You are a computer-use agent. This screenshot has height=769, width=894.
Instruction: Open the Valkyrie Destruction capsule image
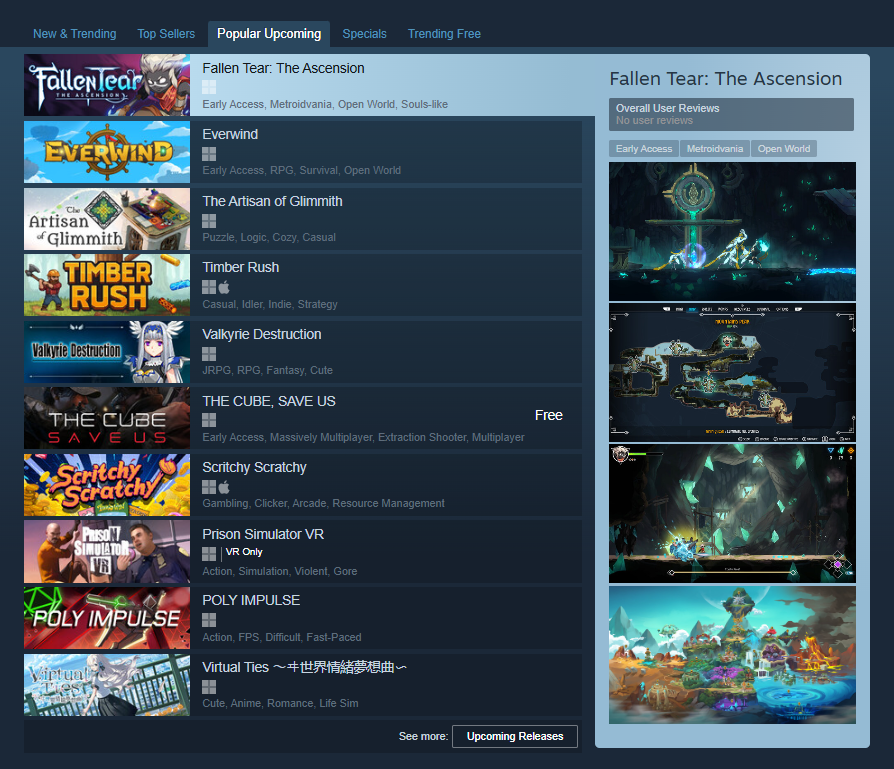107,352
